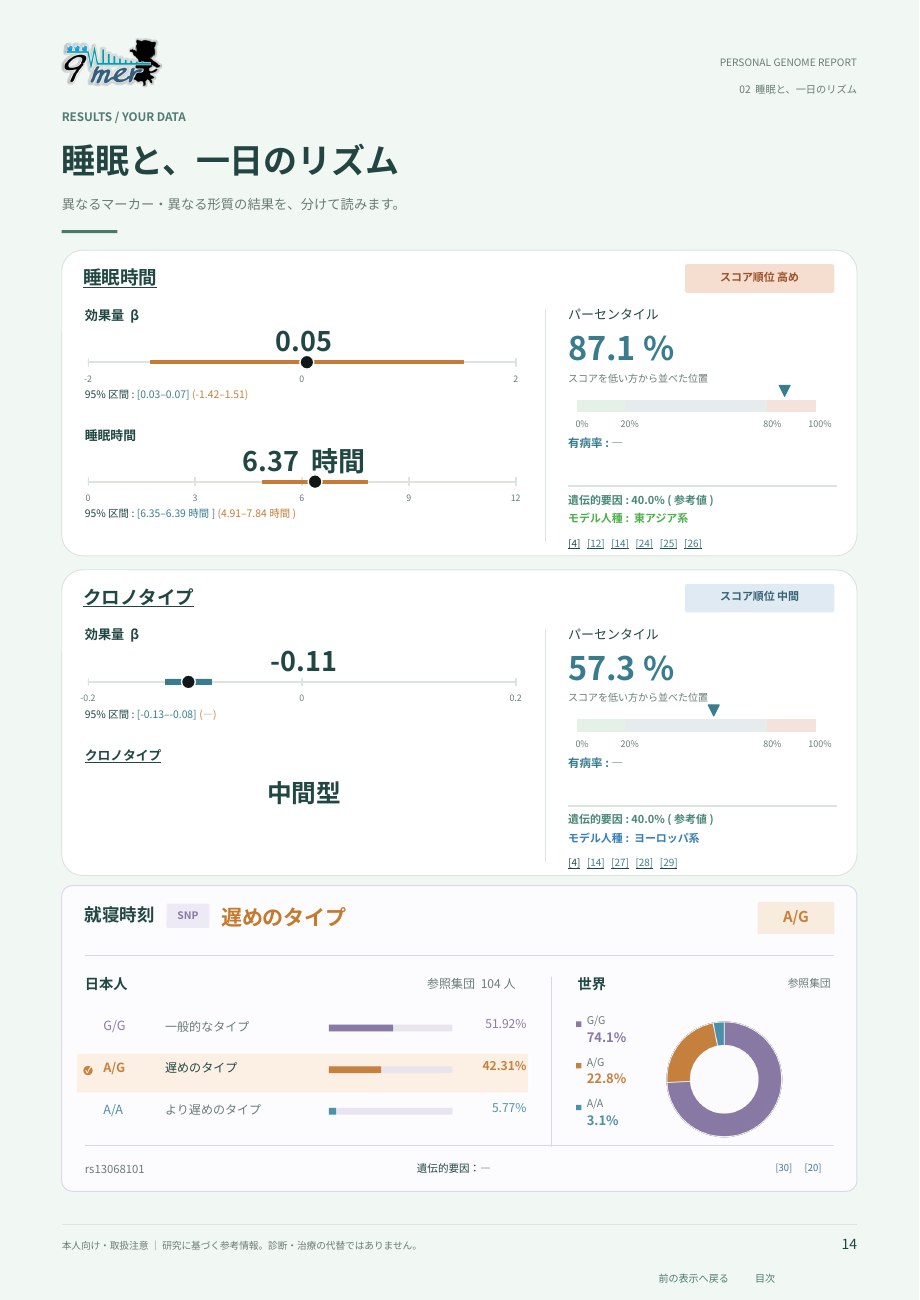Screen dimensions: 920x1300
Task: Open reference [29] in the クロノタイプ card
Action: point(669,863)
